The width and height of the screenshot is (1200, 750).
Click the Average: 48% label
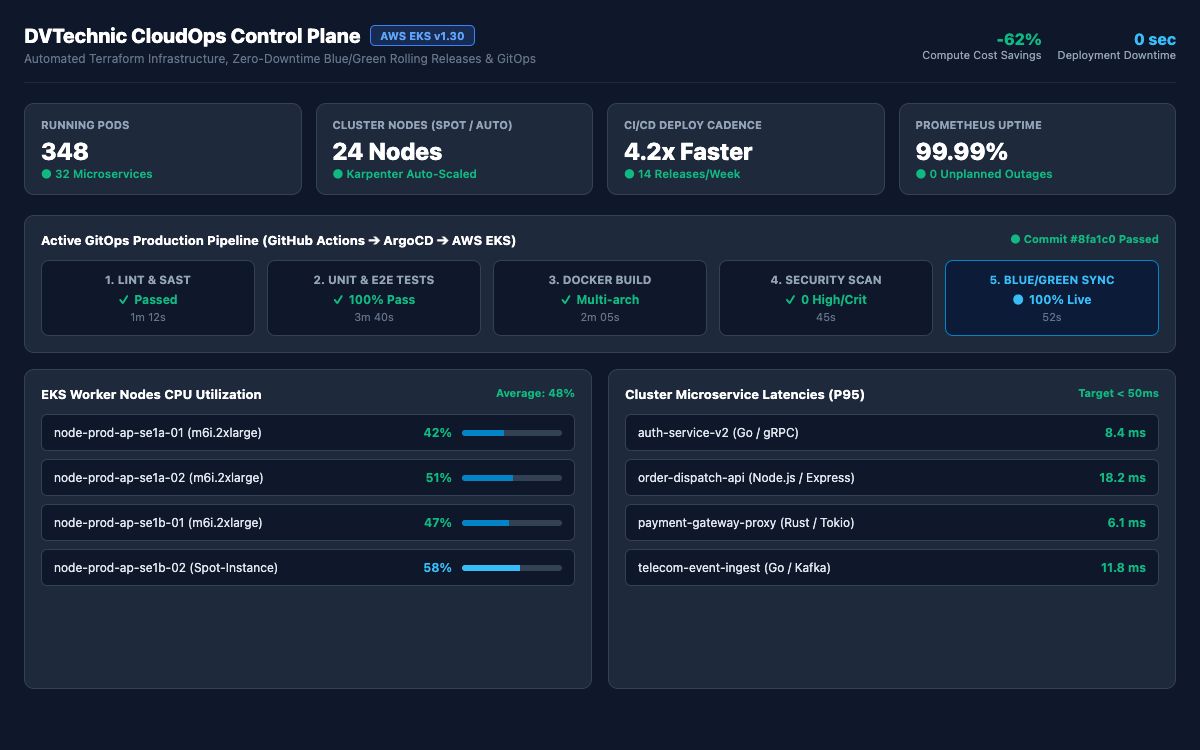(535, 394)
